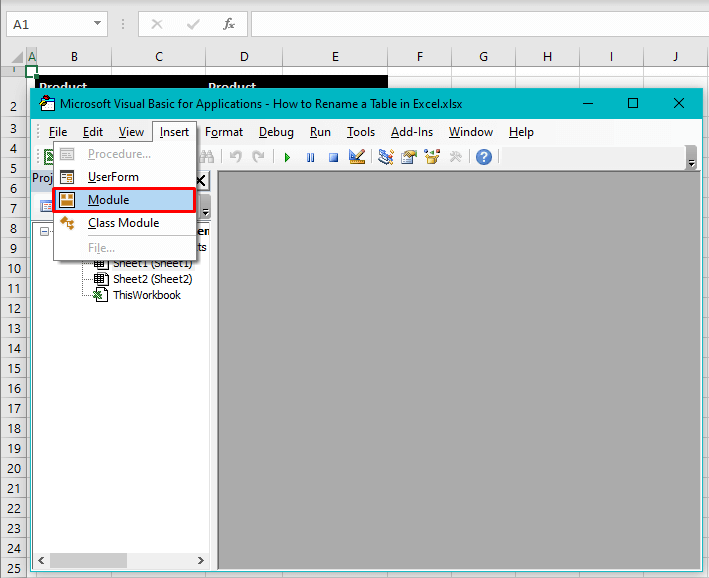Screen dimensions: 709x578
Task: Click the Run Sub/UserForm play icon
Action: (287, 157)
